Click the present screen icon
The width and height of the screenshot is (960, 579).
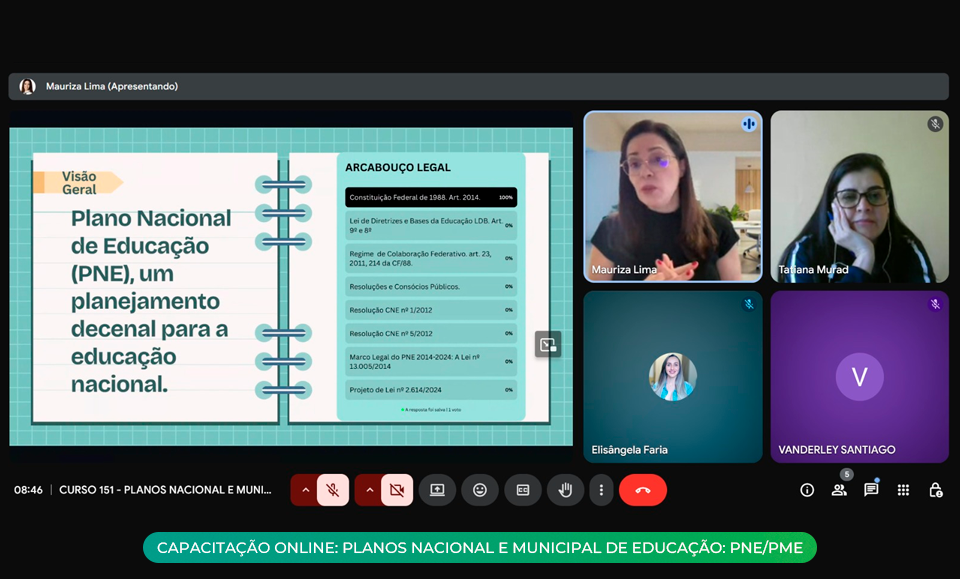point(437,490)
